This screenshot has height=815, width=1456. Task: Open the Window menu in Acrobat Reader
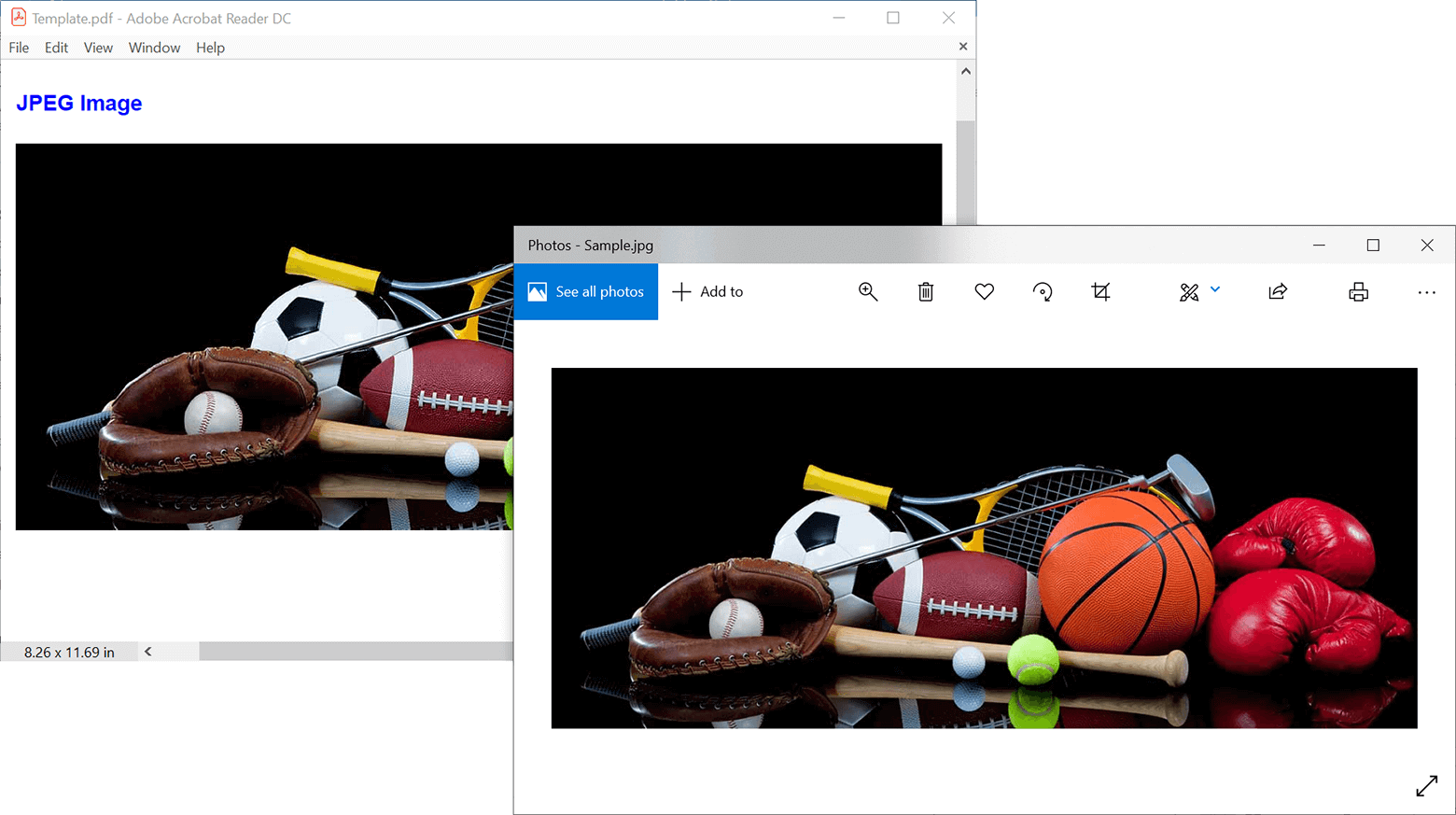point(154,48)
